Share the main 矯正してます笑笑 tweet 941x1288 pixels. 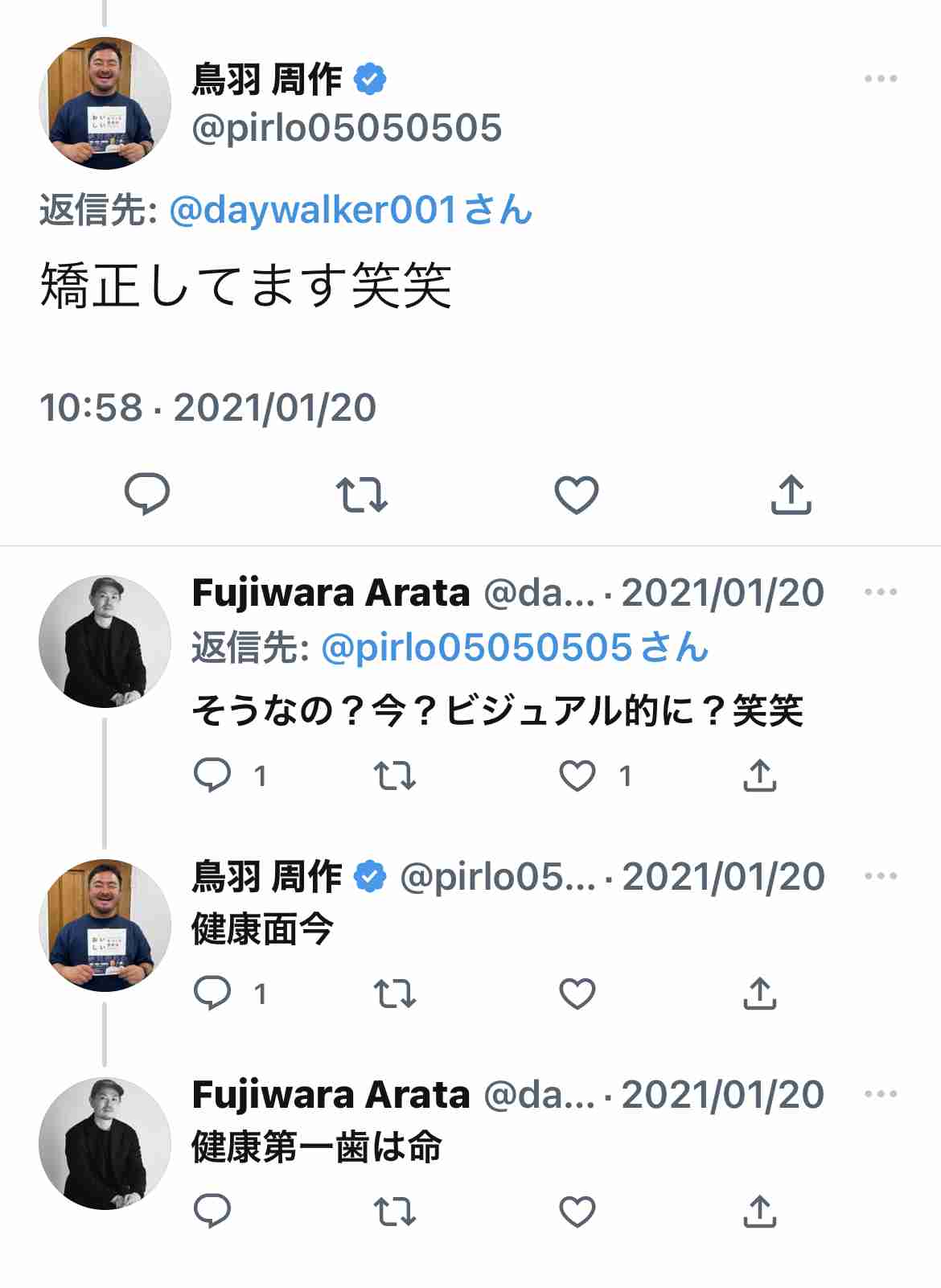tap(791, 494)
